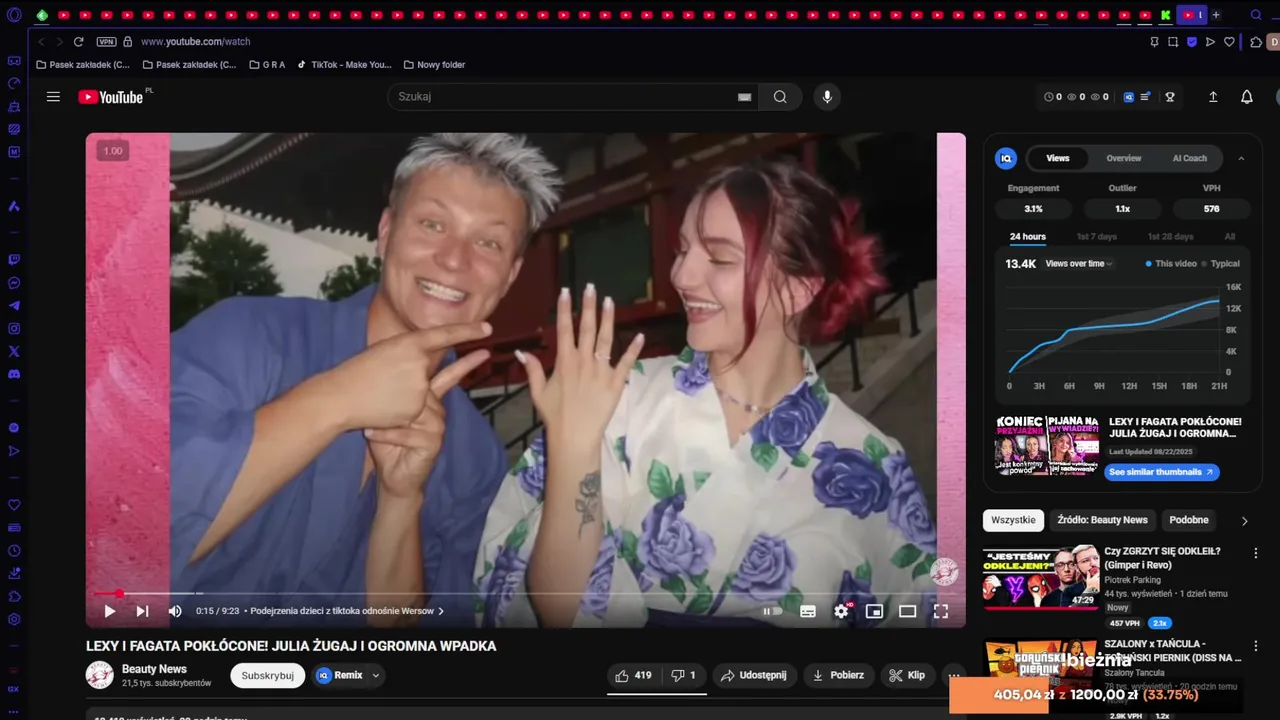Image resolution: width=1280 pixels, height=720 pixels.
Task: Open history clock in the sidebar
Action: (14, 551)
